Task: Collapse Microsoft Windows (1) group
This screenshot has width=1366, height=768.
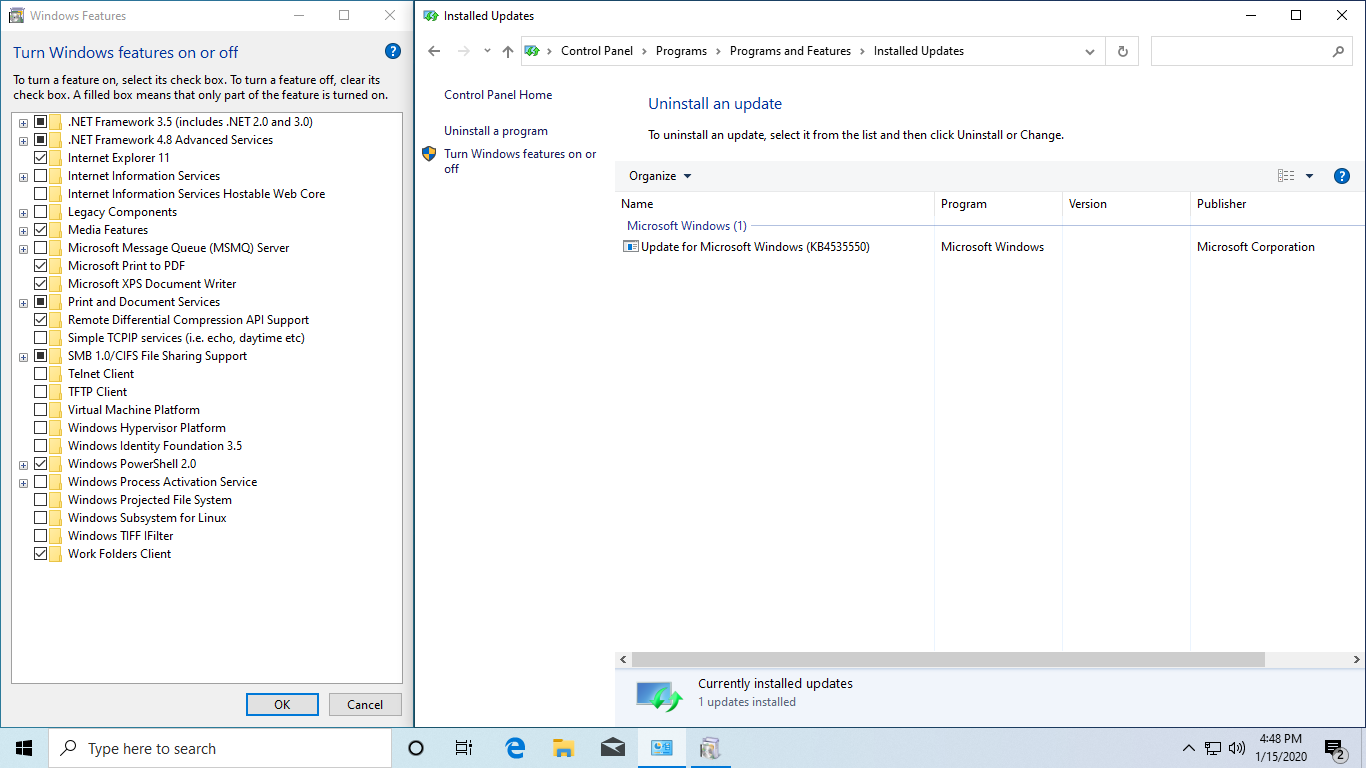Action: (686, 226)
